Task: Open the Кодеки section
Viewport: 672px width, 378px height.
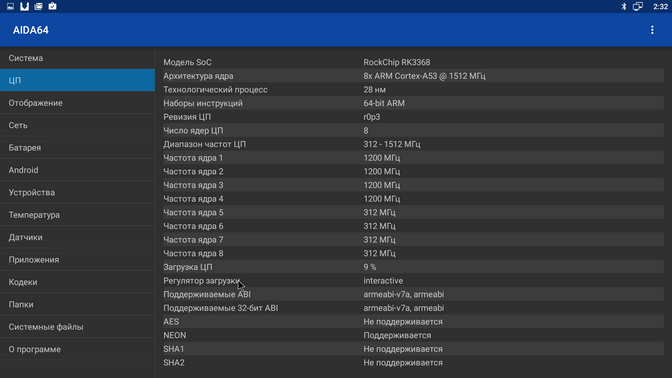Action: (77, 282)
